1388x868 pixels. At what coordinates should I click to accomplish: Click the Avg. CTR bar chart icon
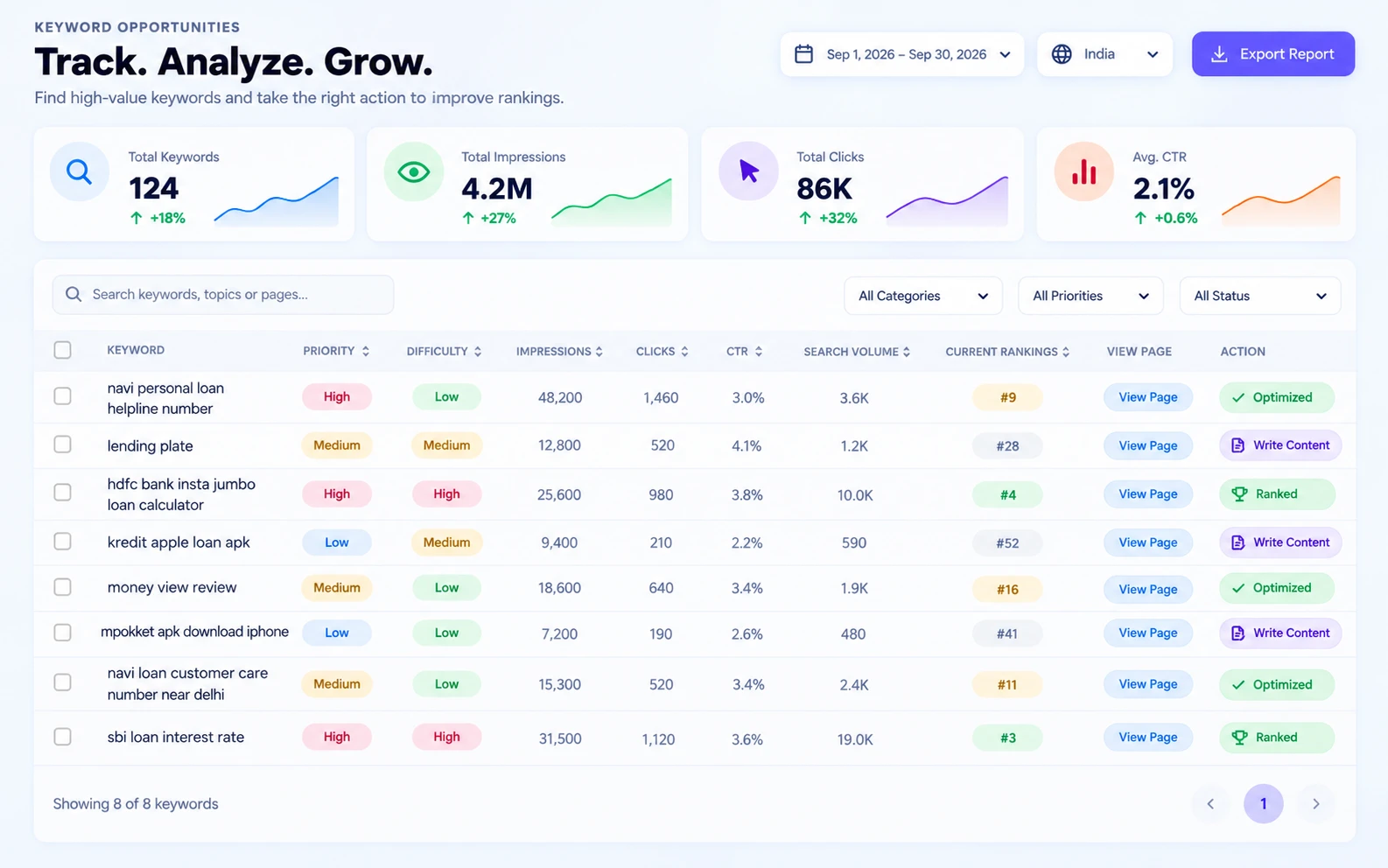click(x=1083, y=171)
